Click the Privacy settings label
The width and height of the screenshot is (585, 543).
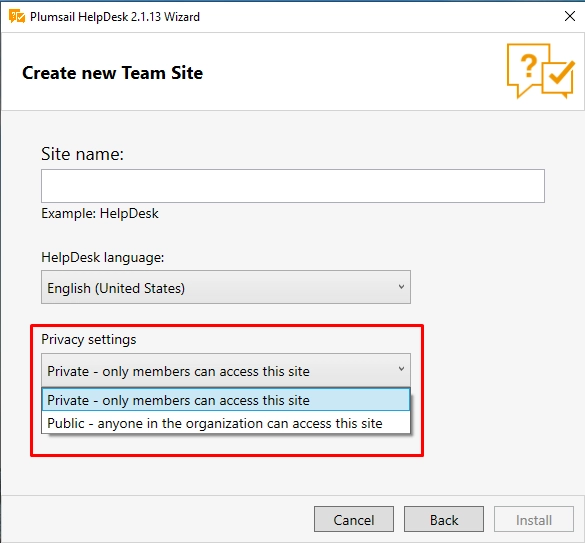point(88,340)
